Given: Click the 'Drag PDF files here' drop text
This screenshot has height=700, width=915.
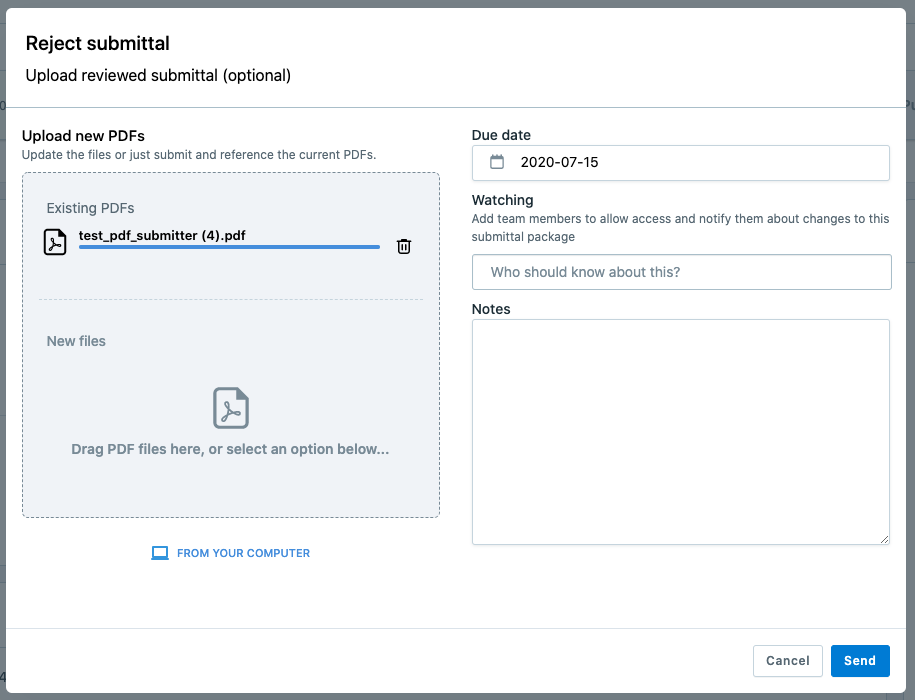Looking at the screenshot, I should point(230,449).
